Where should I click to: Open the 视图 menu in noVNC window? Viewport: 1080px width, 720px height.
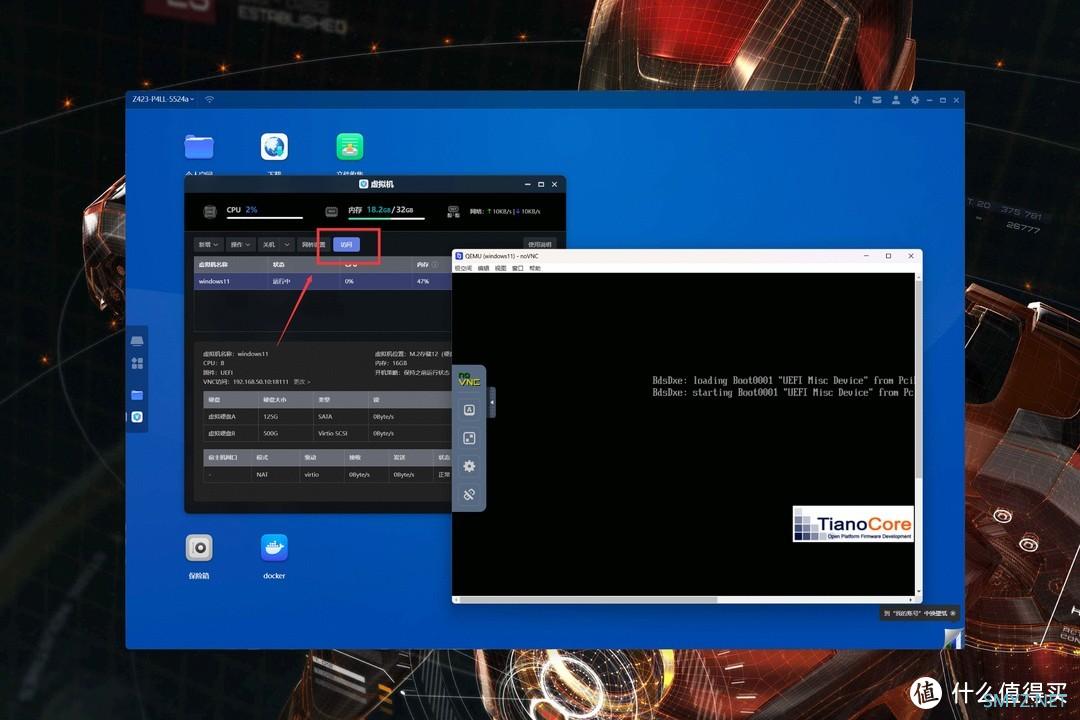tap(501, 268)
